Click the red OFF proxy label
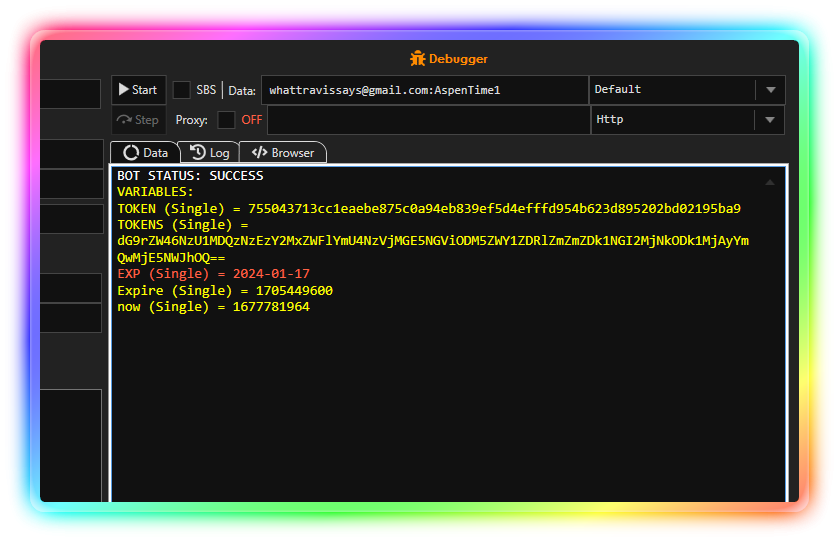 251,120
